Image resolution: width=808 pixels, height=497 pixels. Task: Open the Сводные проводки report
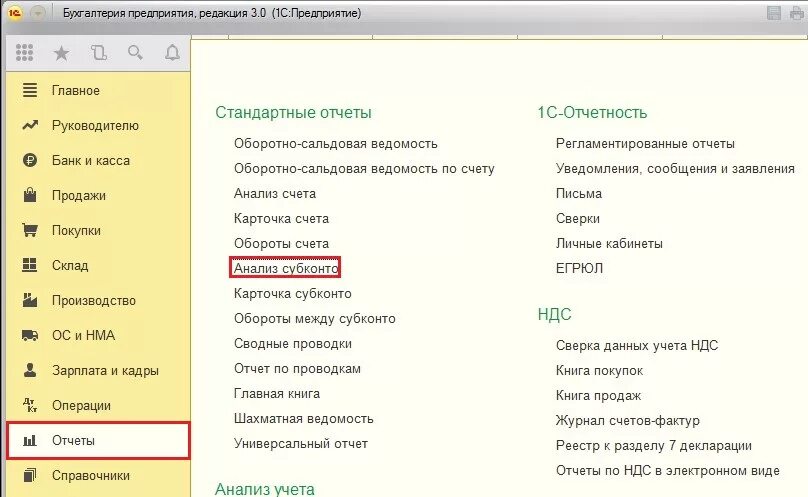[x=293, y=344]
